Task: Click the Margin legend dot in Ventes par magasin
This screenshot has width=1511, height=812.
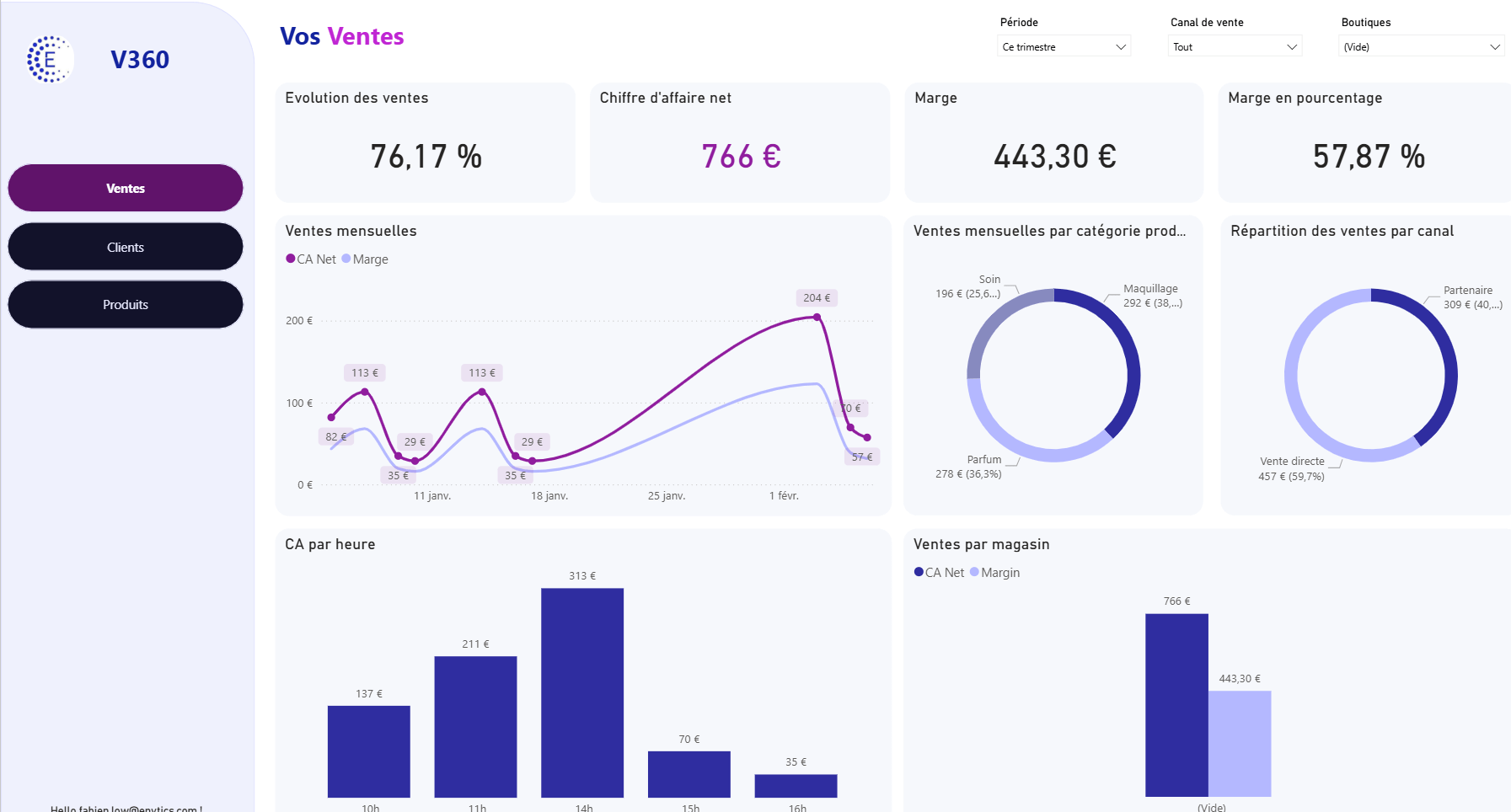Action: coord(974,572)
